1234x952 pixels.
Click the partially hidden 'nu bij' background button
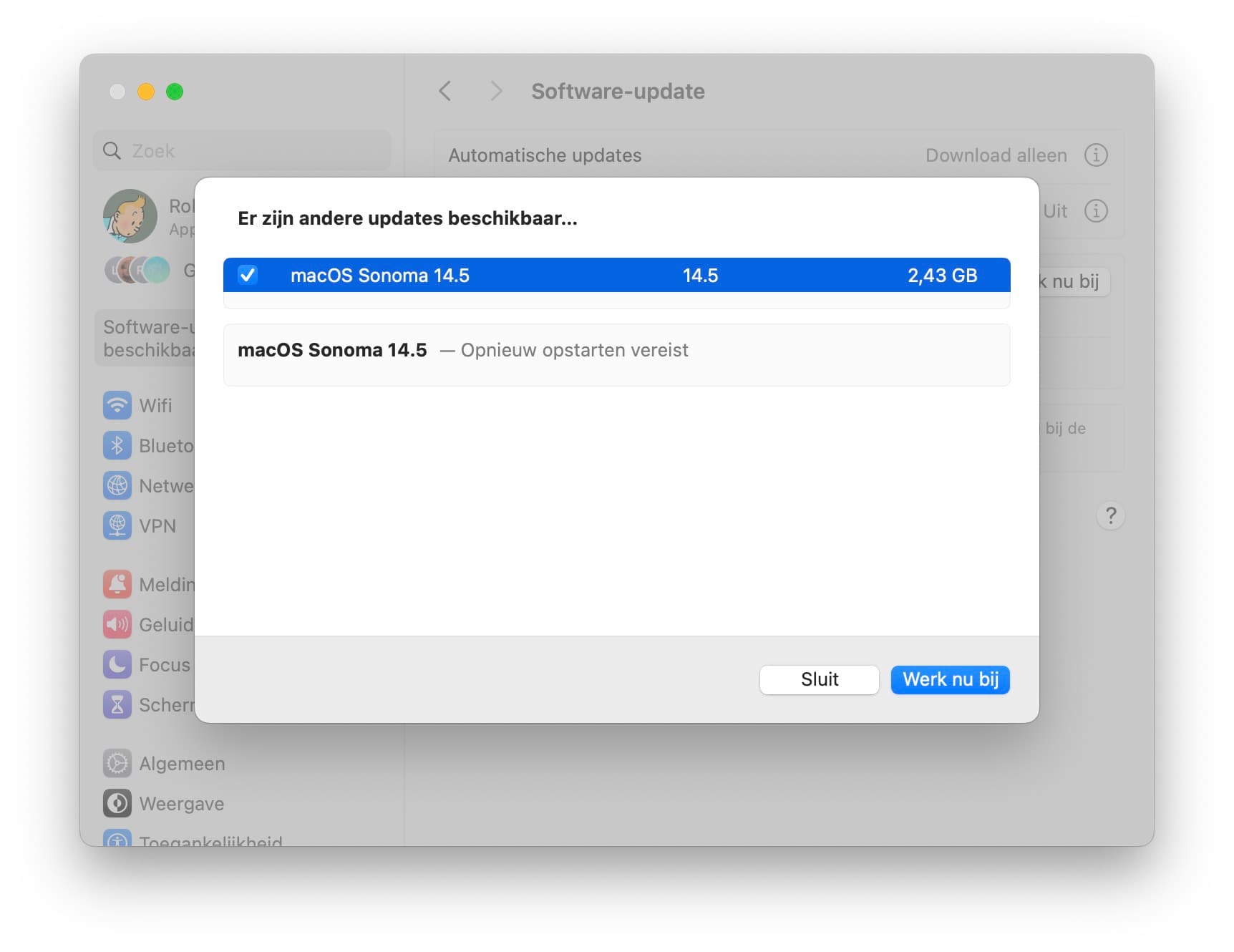1074,281
